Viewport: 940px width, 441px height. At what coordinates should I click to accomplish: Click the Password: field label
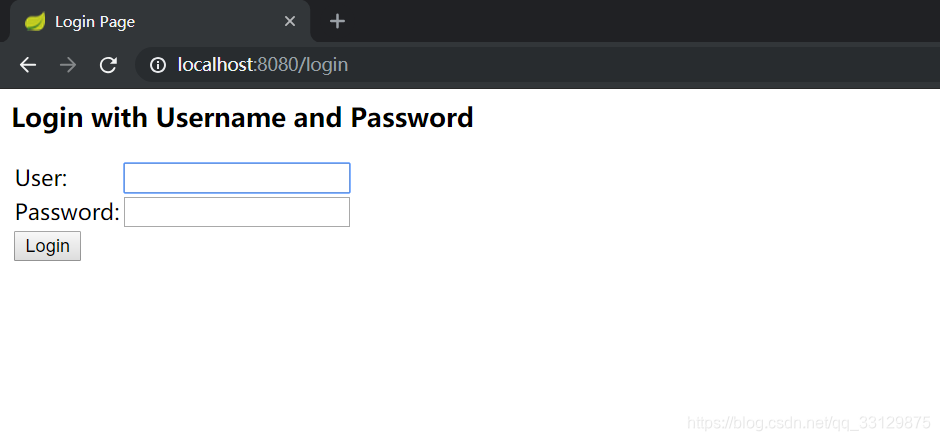point(67,212)
